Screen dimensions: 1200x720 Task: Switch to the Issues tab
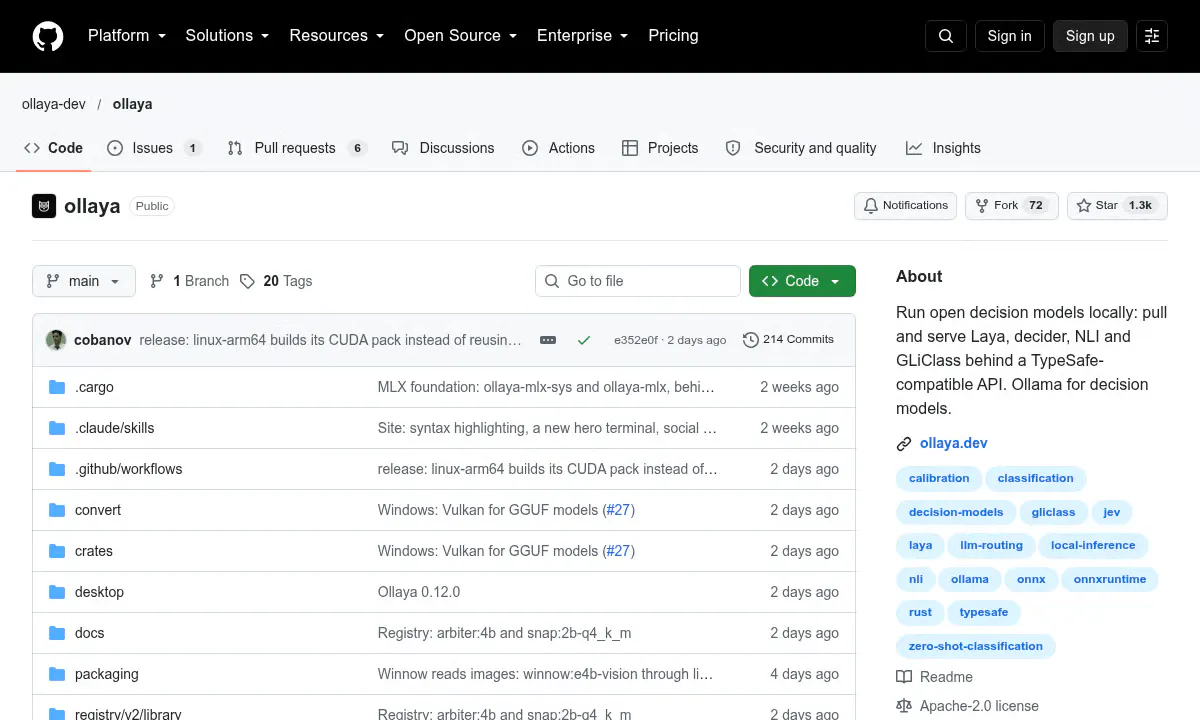pyautogui.click(x=154, y=148)
